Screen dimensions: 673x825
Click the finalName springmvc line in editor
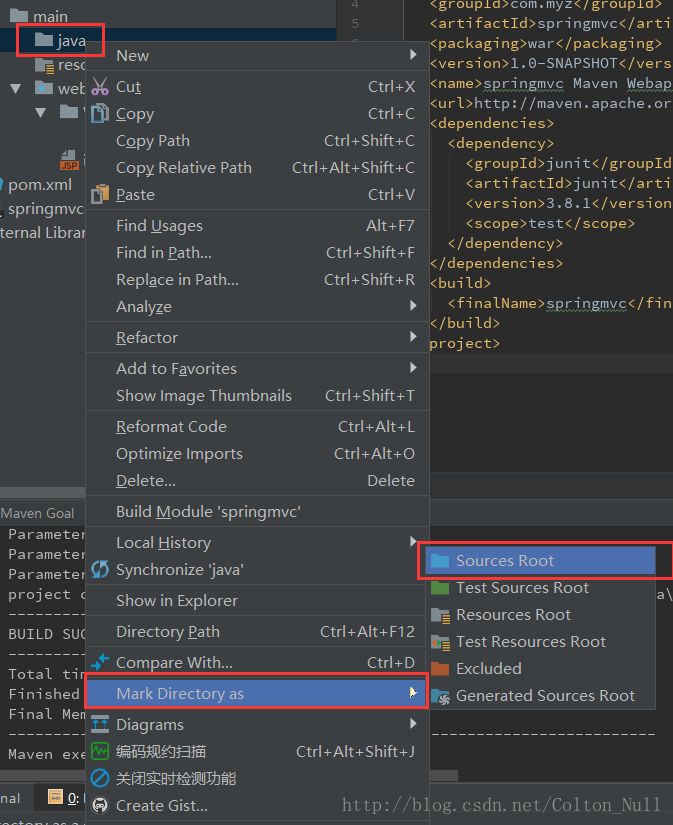pyautogui.click(x=559, y=303)
